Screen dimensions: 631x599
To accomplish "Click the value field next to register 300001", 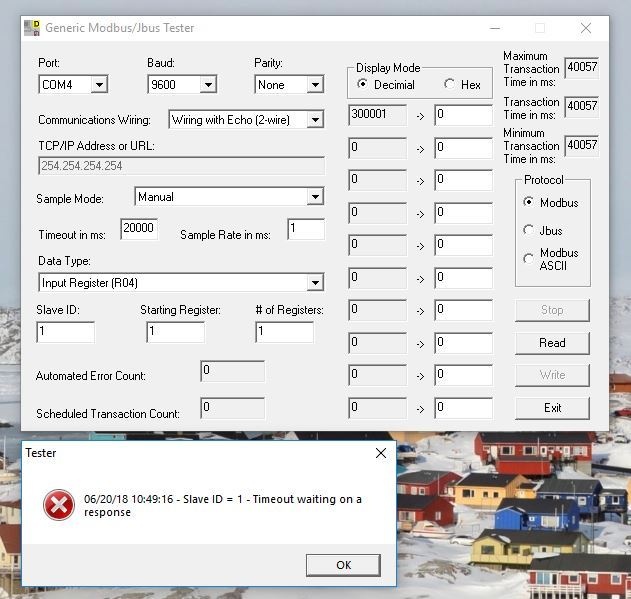I will [463, 115].
